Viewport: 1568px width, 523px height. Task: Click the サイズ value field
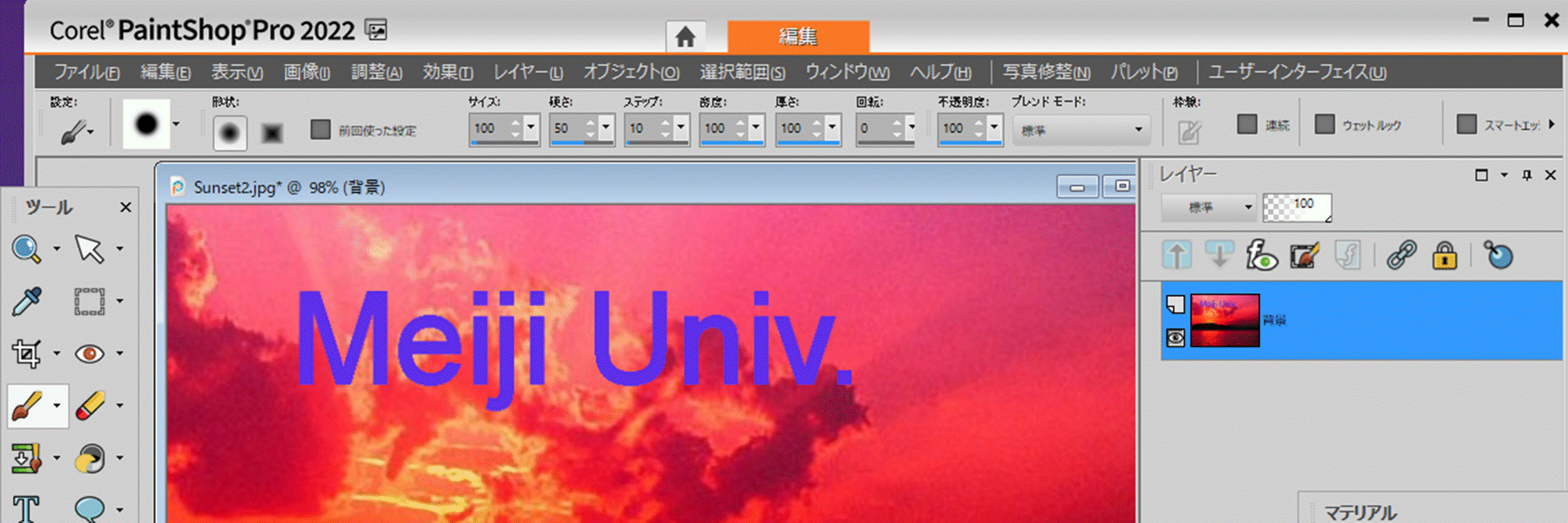click(488, 128)
